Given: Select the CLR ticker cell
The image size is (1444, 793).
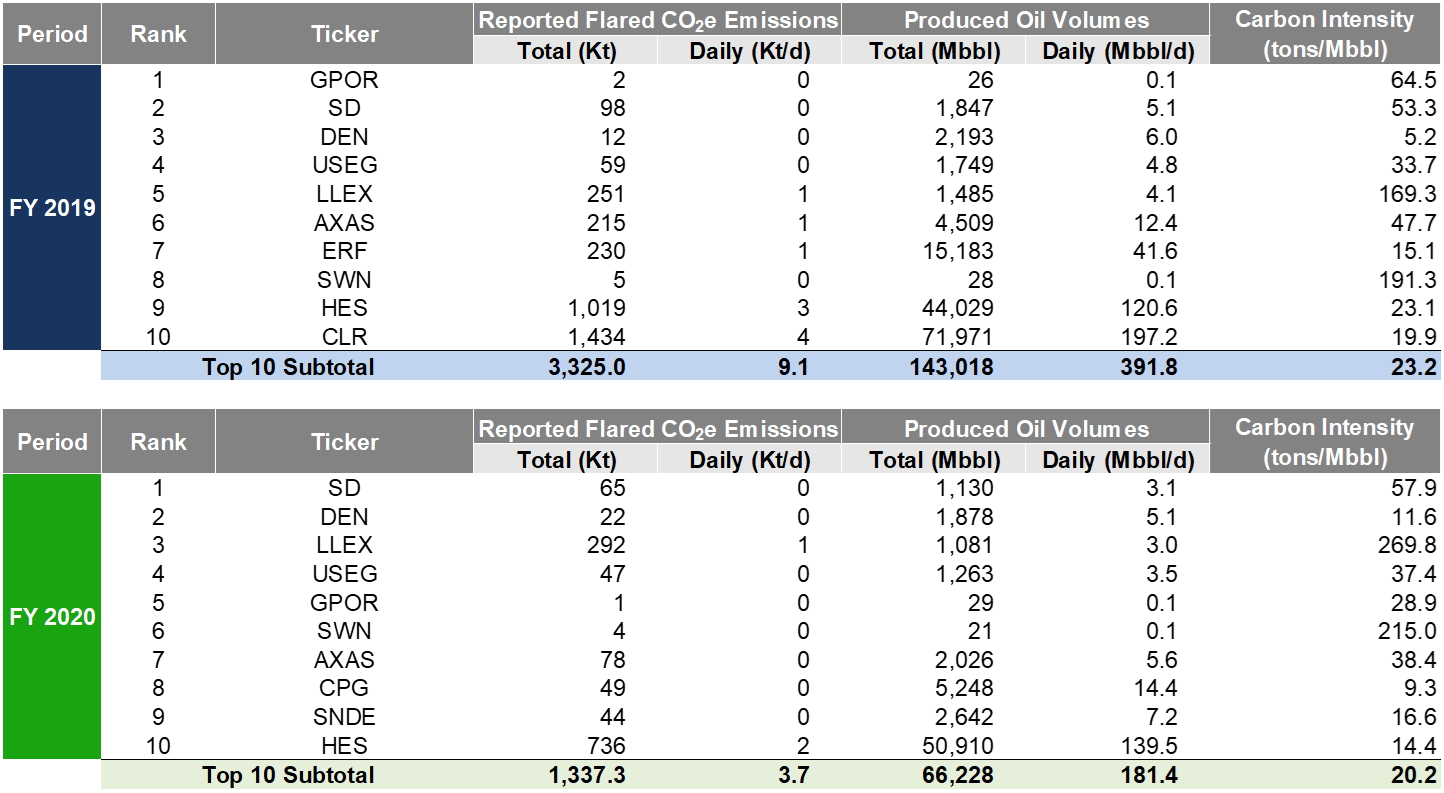Looking at the screenshot, I should (344, 337).
